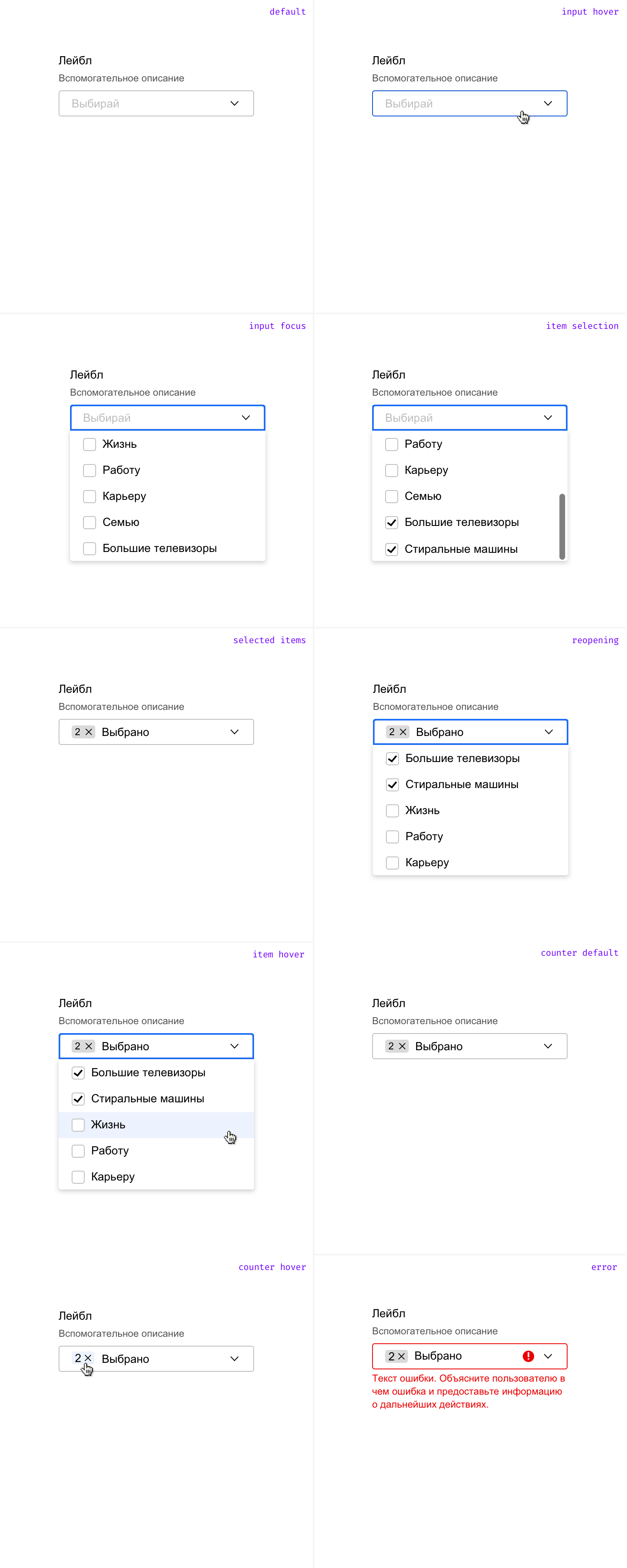Uncheck 'Большие телевизоры' in the 'item selection' list
627x1568 pixels.
(x=391, y=522)
